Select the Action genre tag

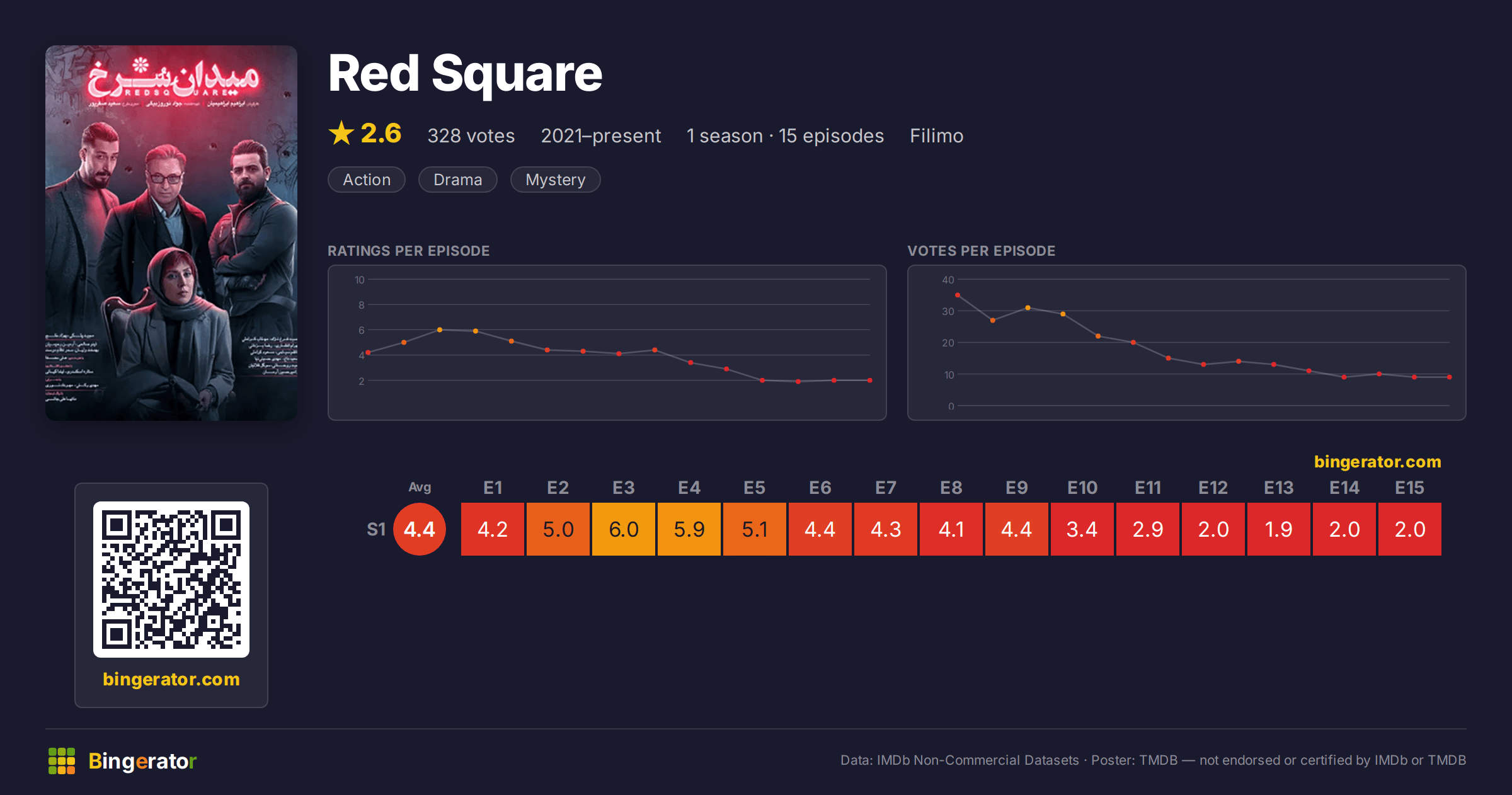coord(367,180)
